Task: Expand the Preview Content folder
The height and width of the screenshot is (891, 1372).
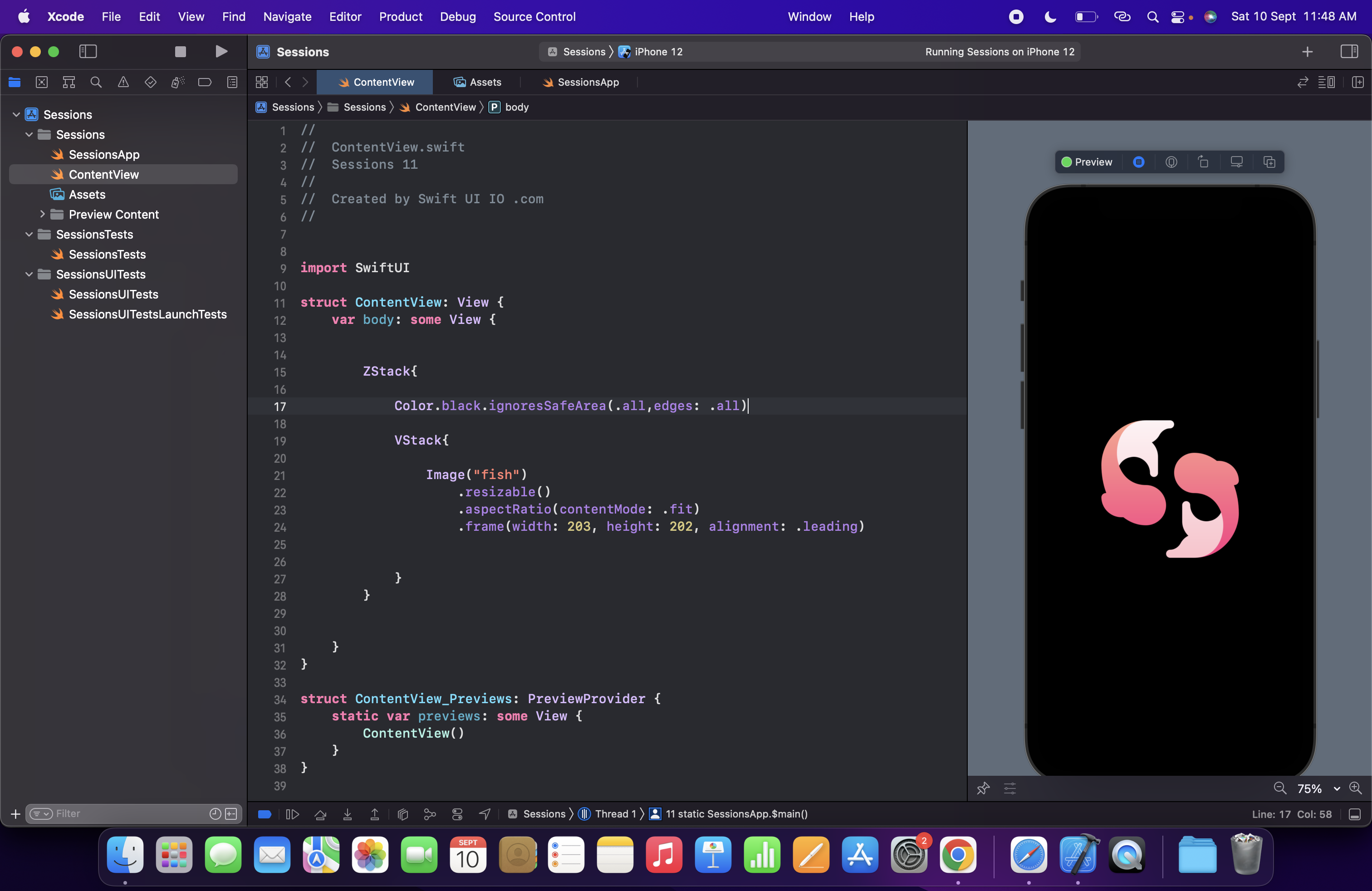Action: click(42, 215)
